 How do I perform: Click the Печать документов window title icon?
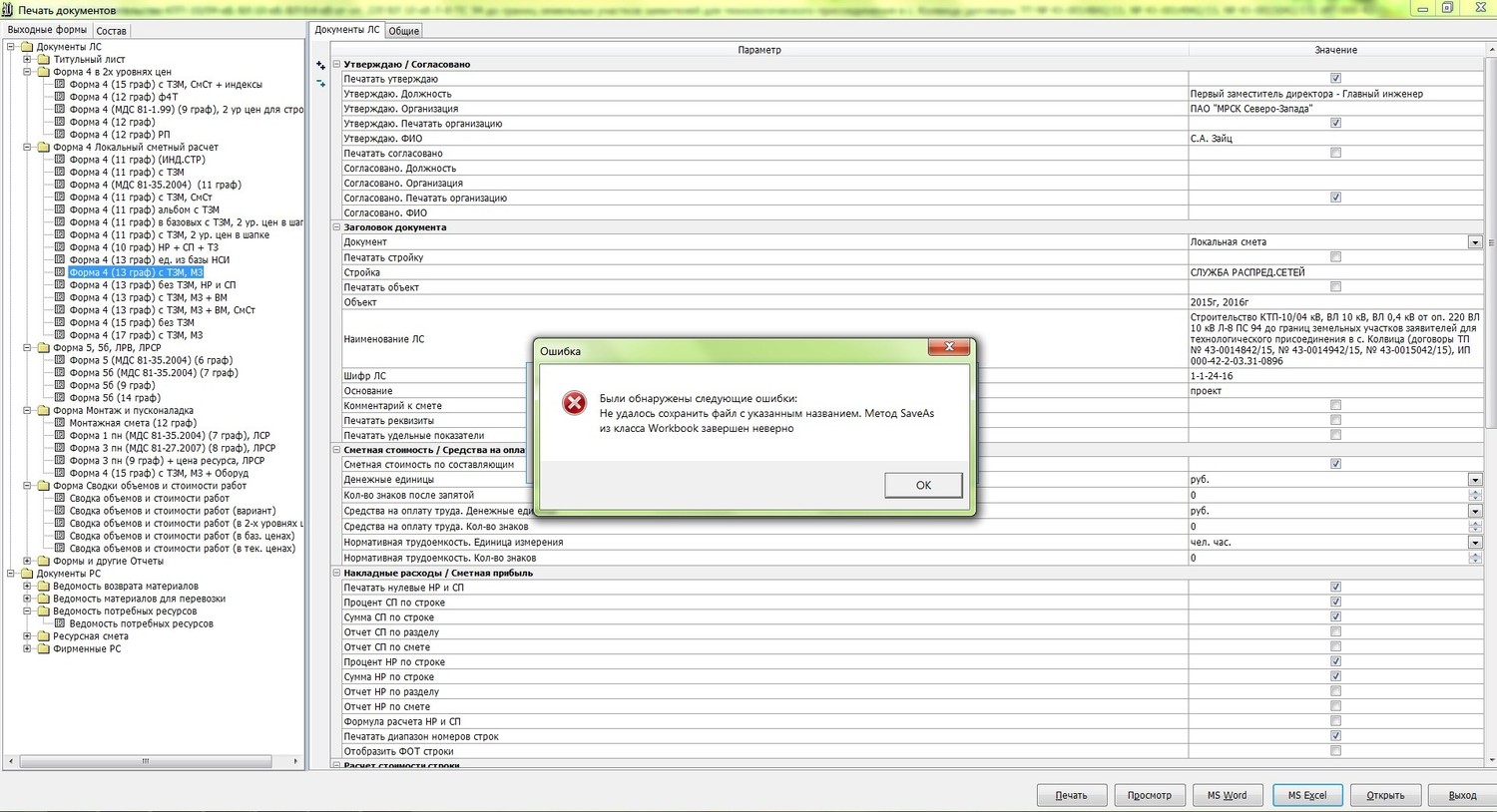click(8, 10)
